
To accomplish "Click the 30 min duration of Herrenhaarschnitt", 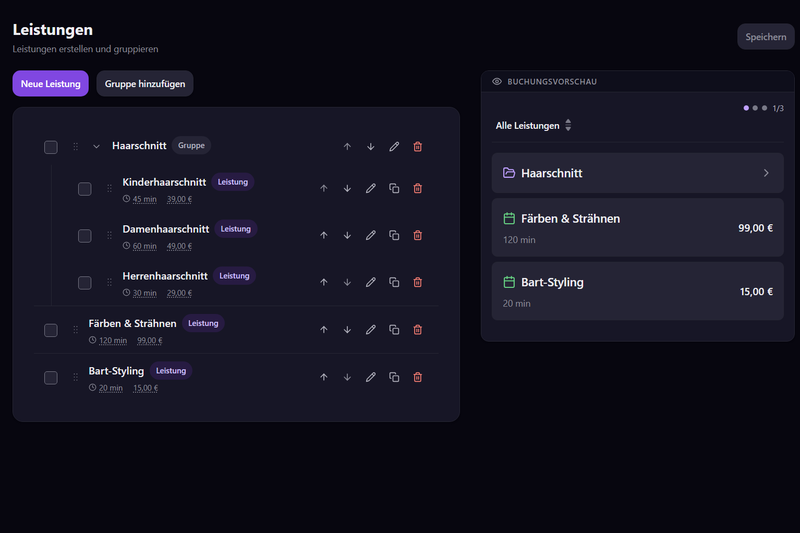I will pos(144,293).
